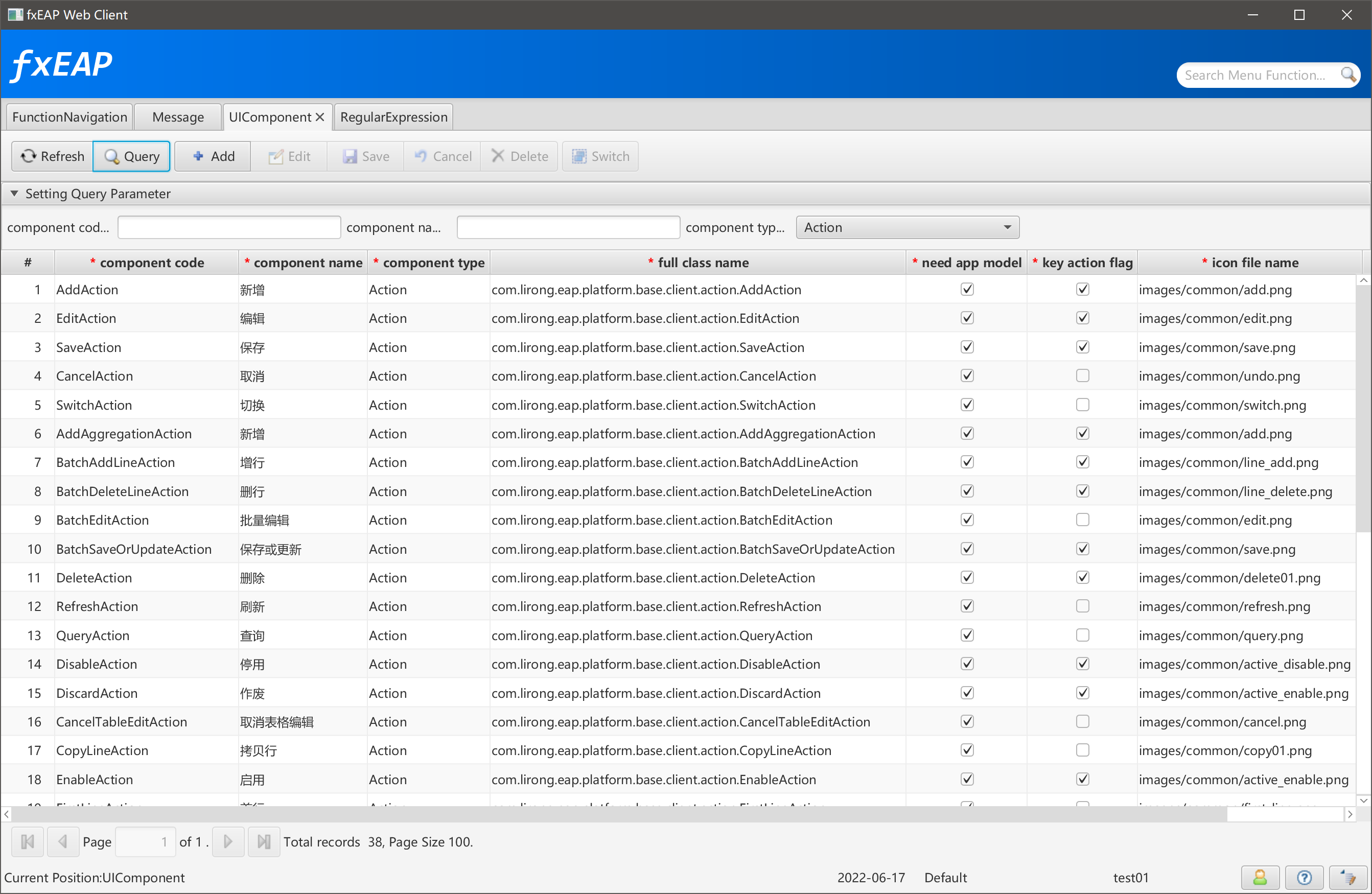The width and height of the screenshot is (1372, 894).
Task: Toggle need app model for SaveAction
Action: [x=967, y=347]
